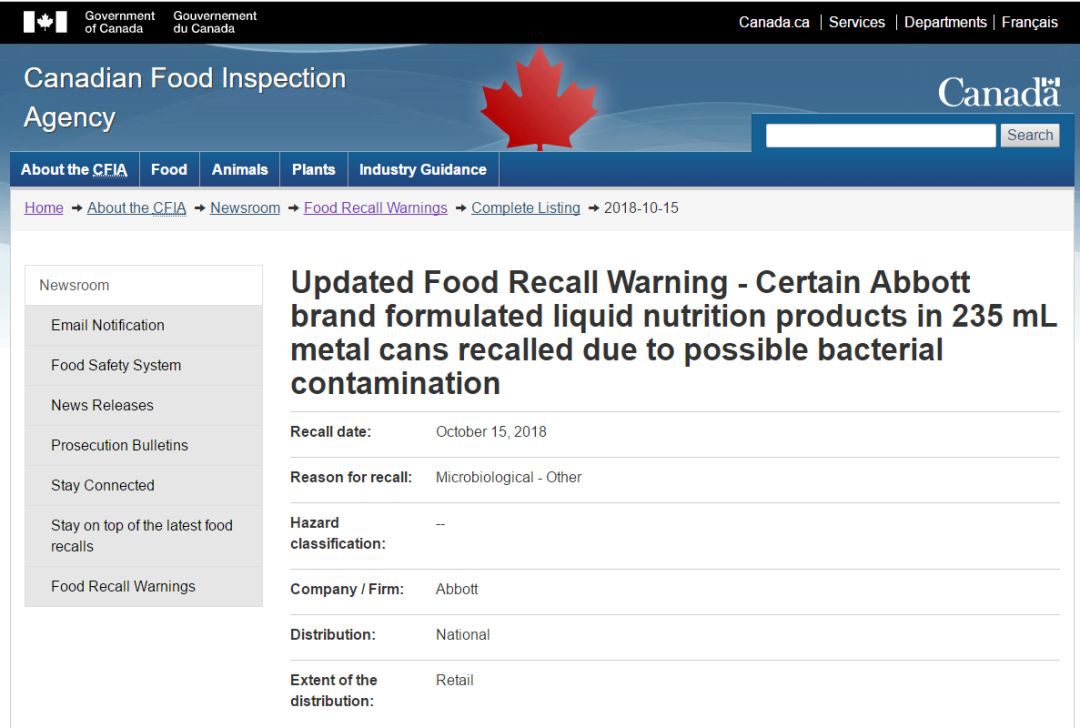Click the Government of Canada flag icon
This screenshot has width=1080, height=728.
(45, 22)
